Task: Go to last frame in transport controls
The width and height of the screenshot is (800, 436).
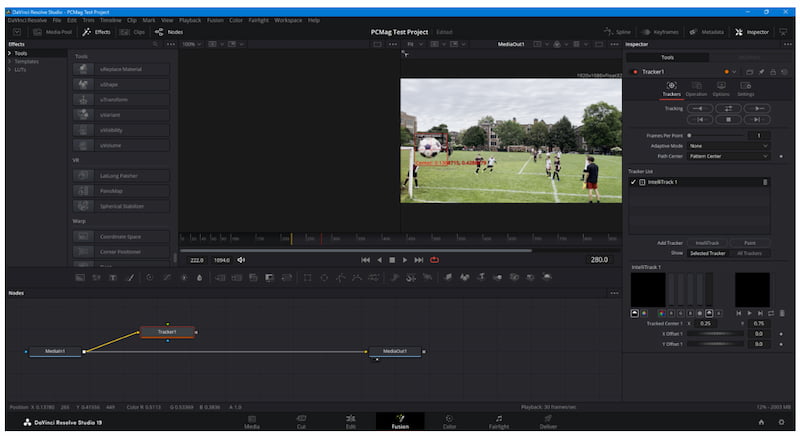Action: tap(419, 260)
